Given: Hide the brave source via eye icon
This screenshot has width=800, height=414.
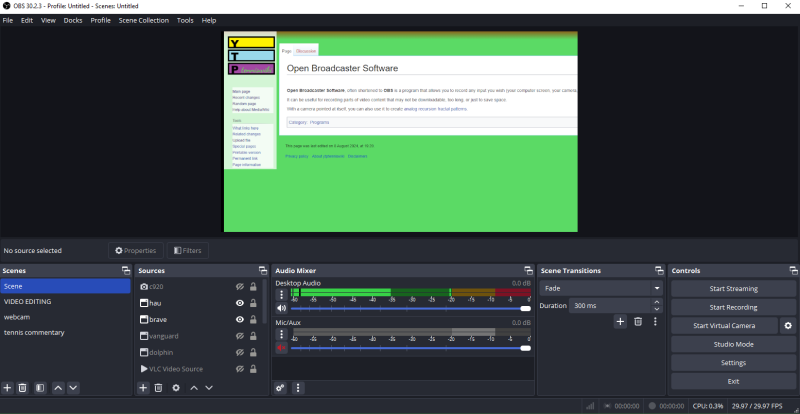Looking at the screenshot, I should 240,320.
